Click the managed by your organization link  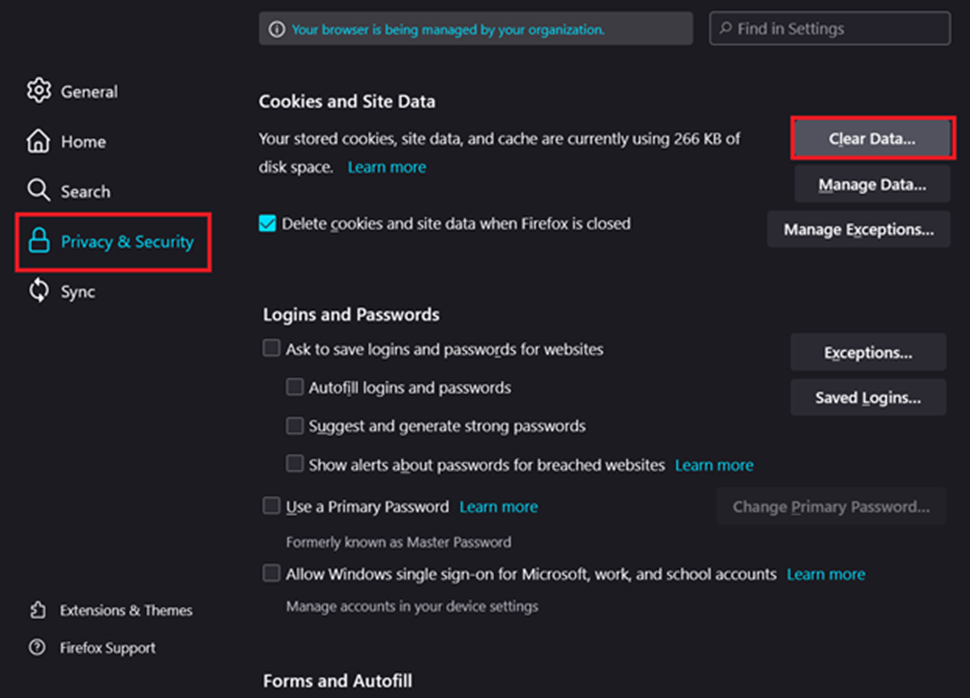pyautogui.click(x=448, y=29)
